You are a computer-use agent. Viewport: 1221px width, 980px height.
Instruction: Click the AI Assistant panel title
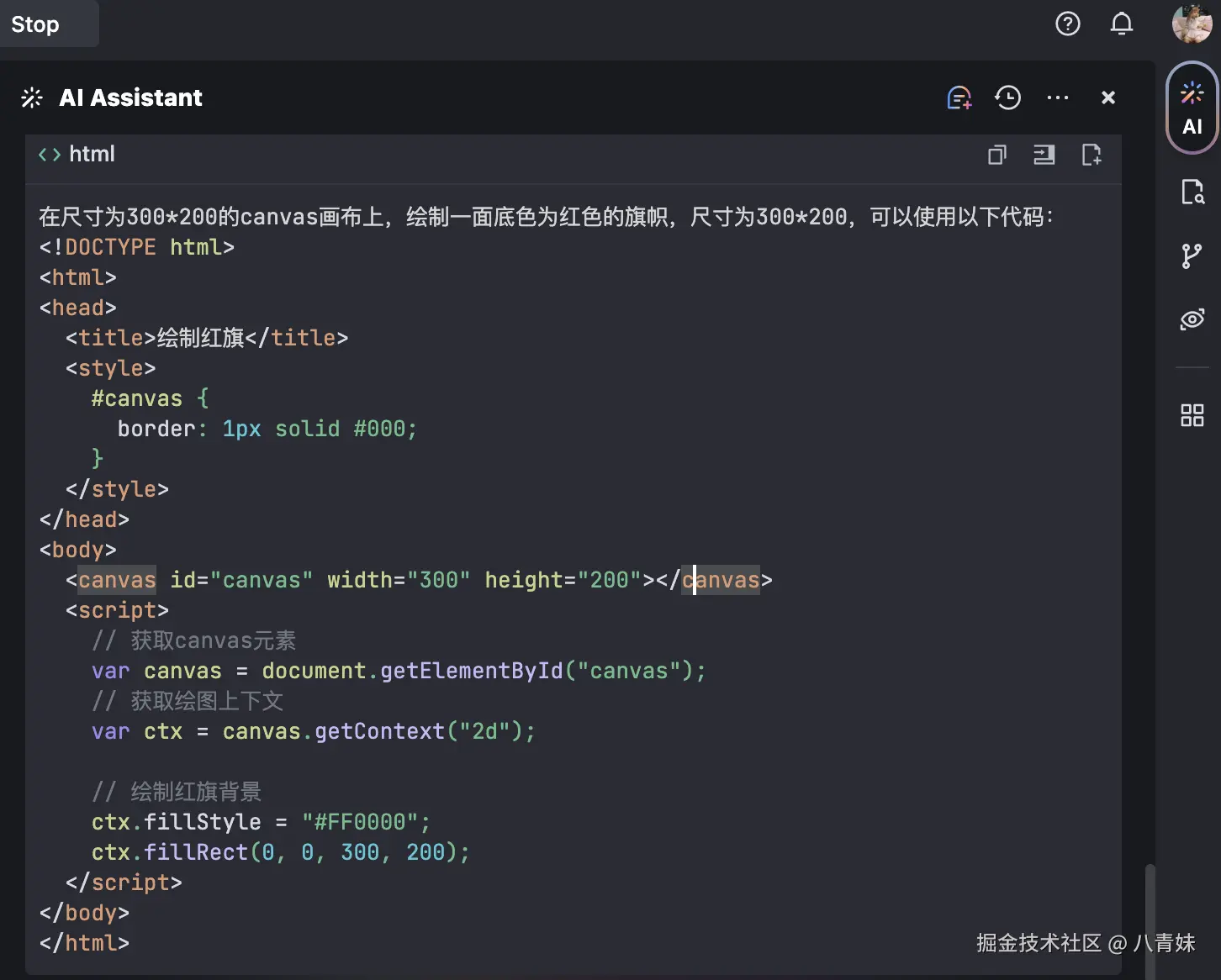[130, 98]
